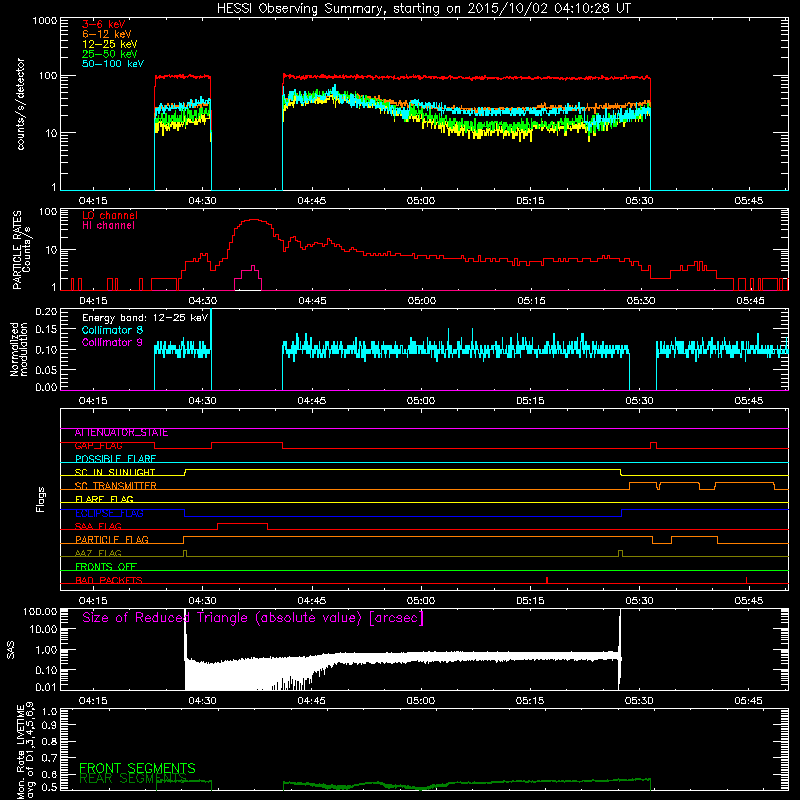Screen dimensions: 800x800
Task: Click "05:15" under the Flags panel
Action: pos(531,601)
